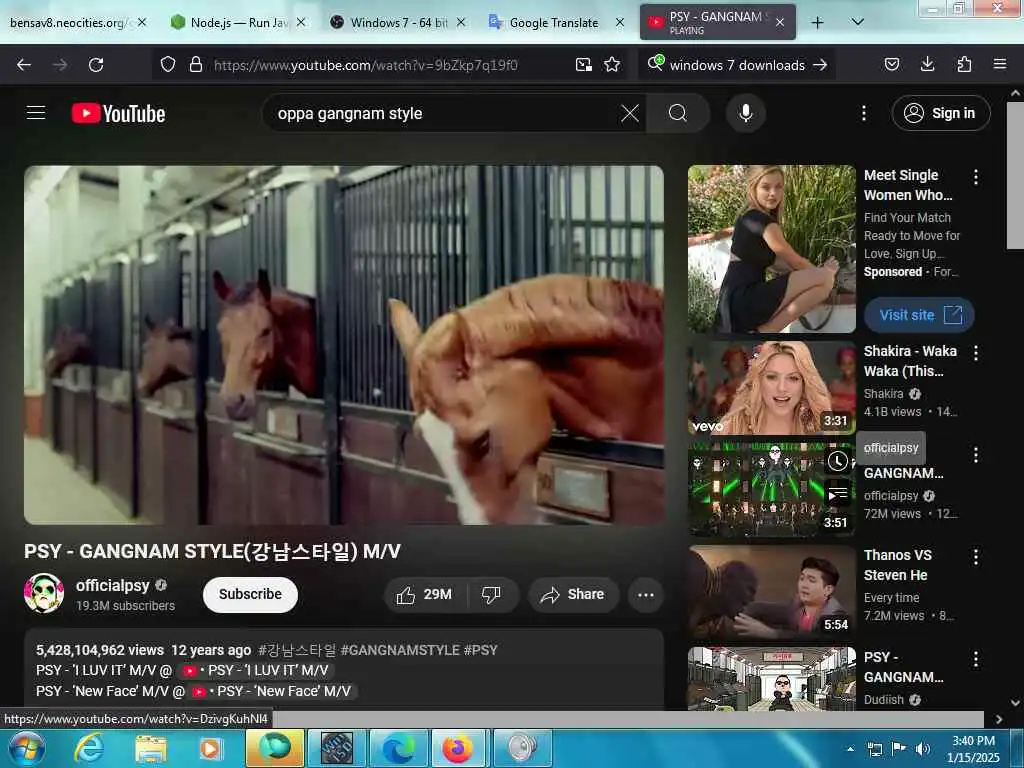Viewport: 1024px width, 768px height.
Task: Run the windows 7 downloads search arrow
Action: pyautogui.click(x=820, y=65)
